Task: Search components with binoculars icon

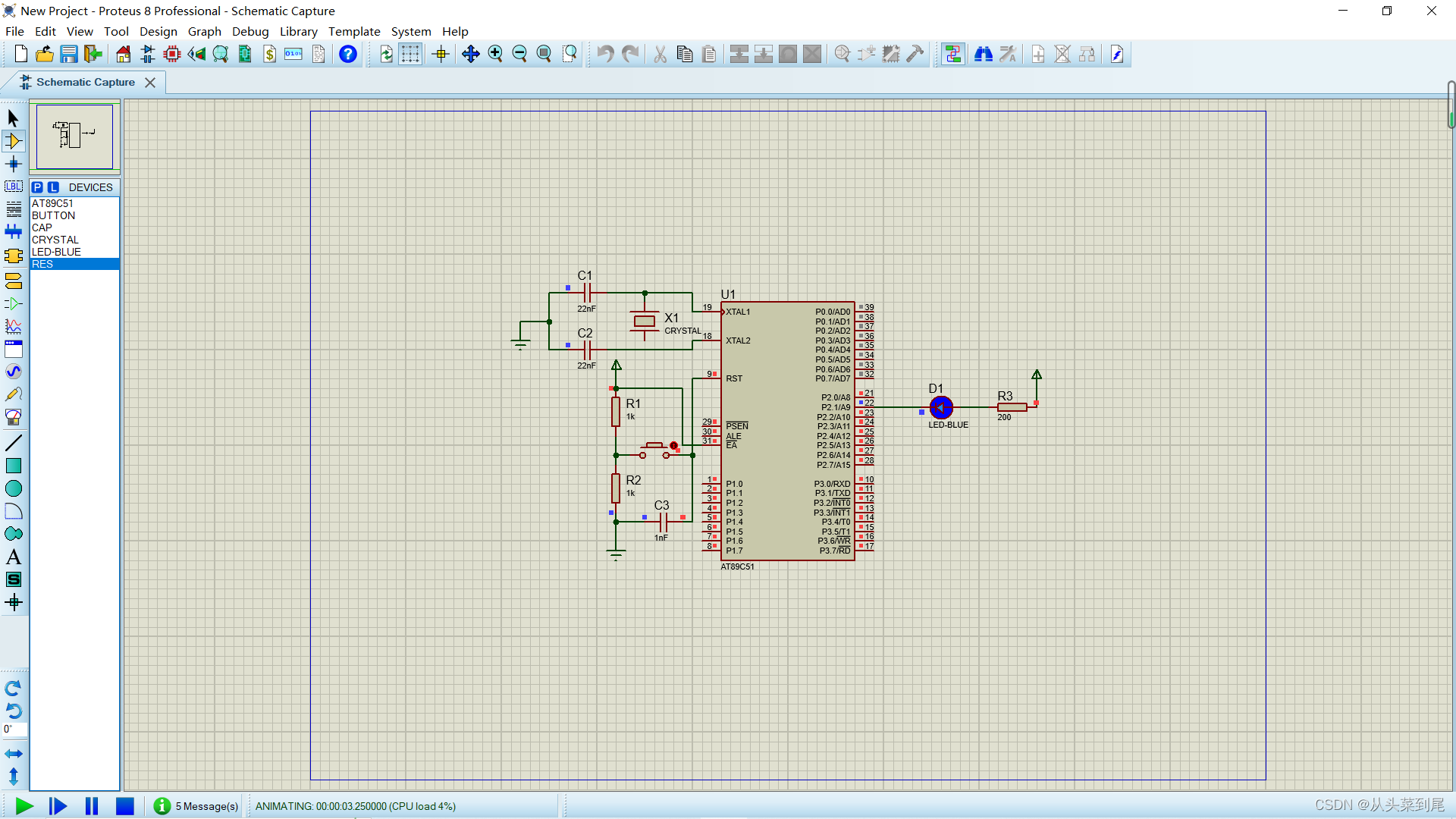Action: coord(984,54)
